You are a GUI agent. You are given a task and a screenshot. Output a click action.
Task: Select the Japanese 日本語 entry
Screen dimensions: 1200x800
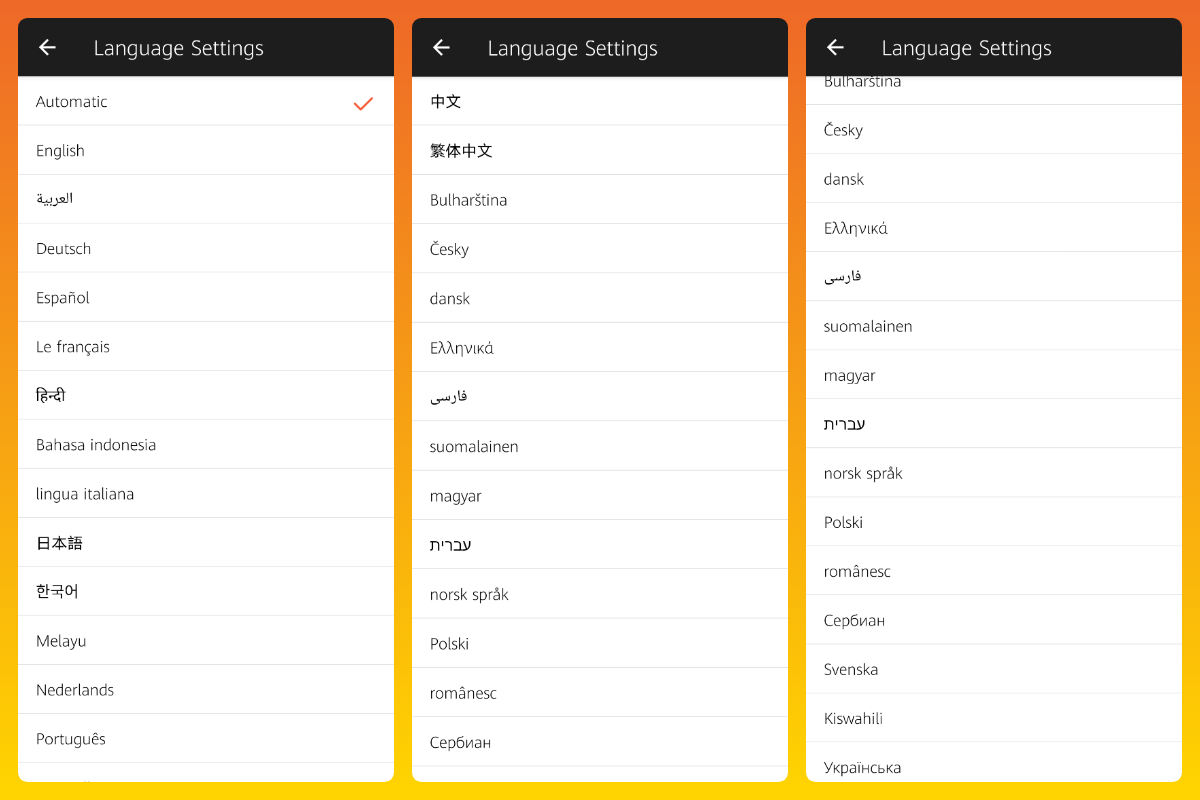59,543
